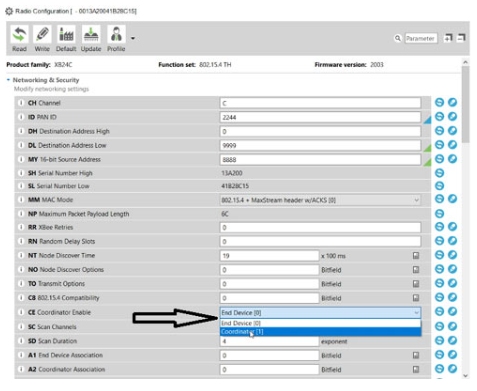477x391 pixels.
Task: Expand all sections icon beside search
Action: [x=448, y=38]
